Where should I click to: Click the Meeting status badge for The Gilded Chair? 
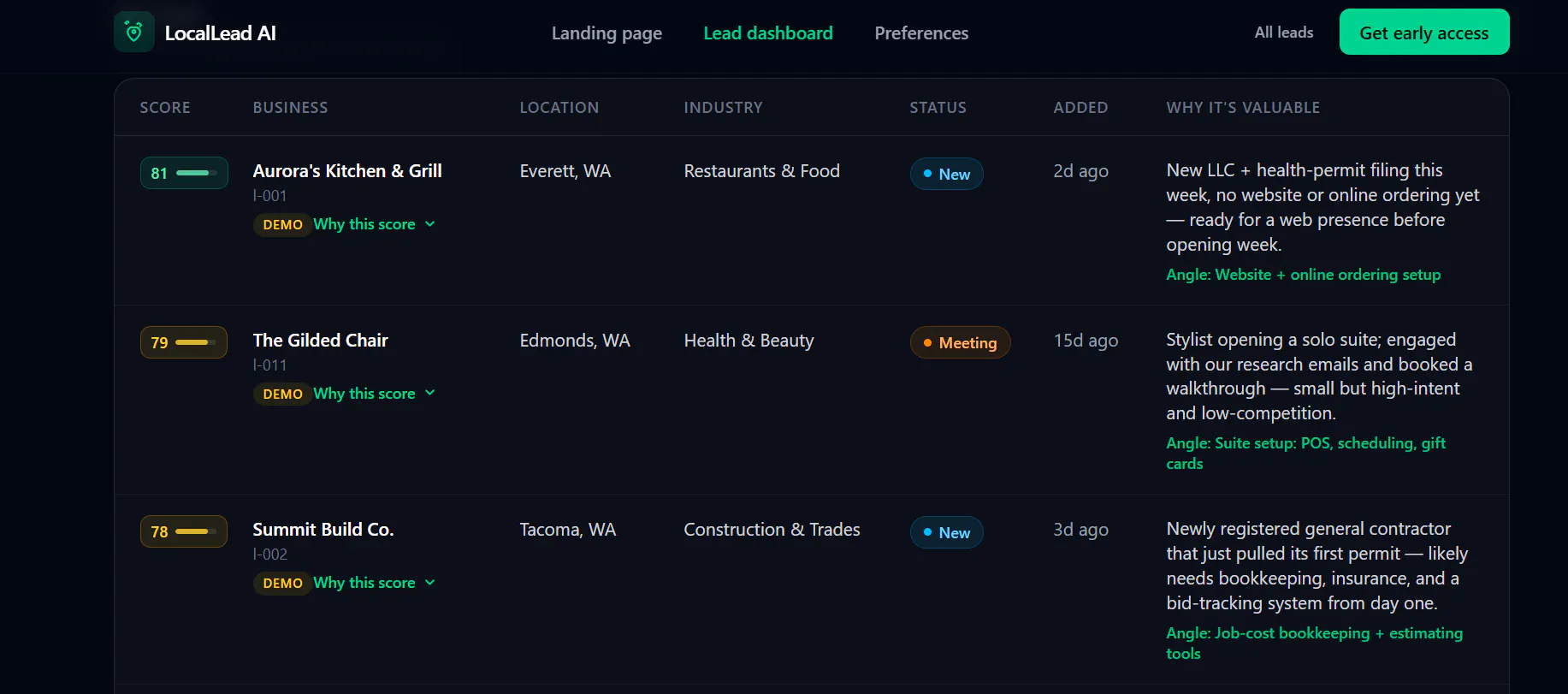pos(960,342)
